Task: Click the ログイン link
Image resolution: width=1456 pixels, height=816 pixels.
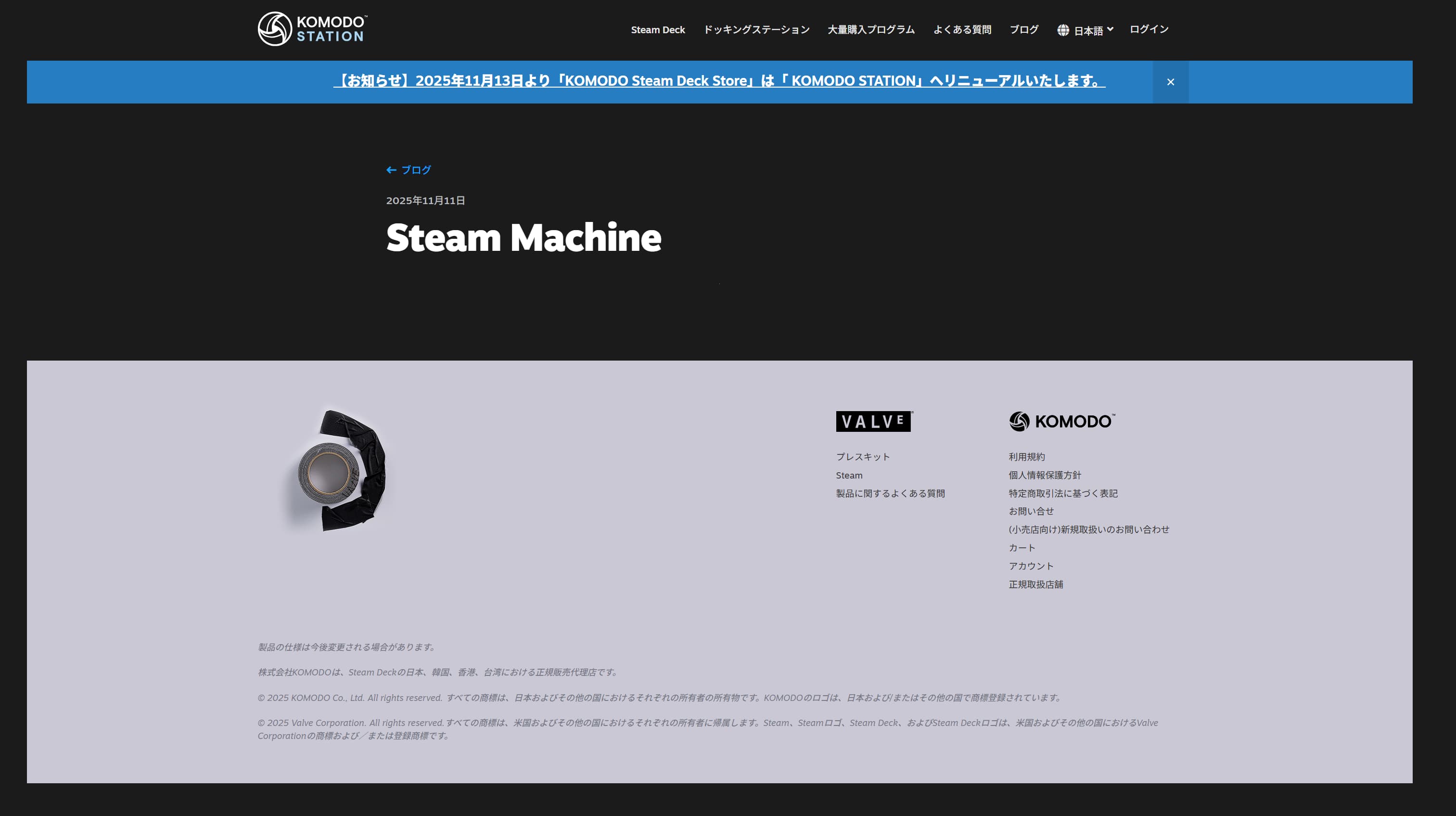Action: click(1149, 28)
